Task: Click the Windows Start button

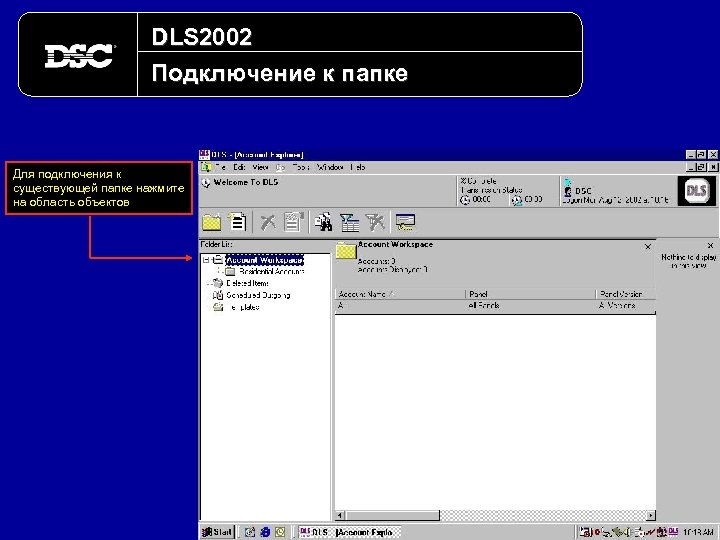Action: [x=217, y=532]
